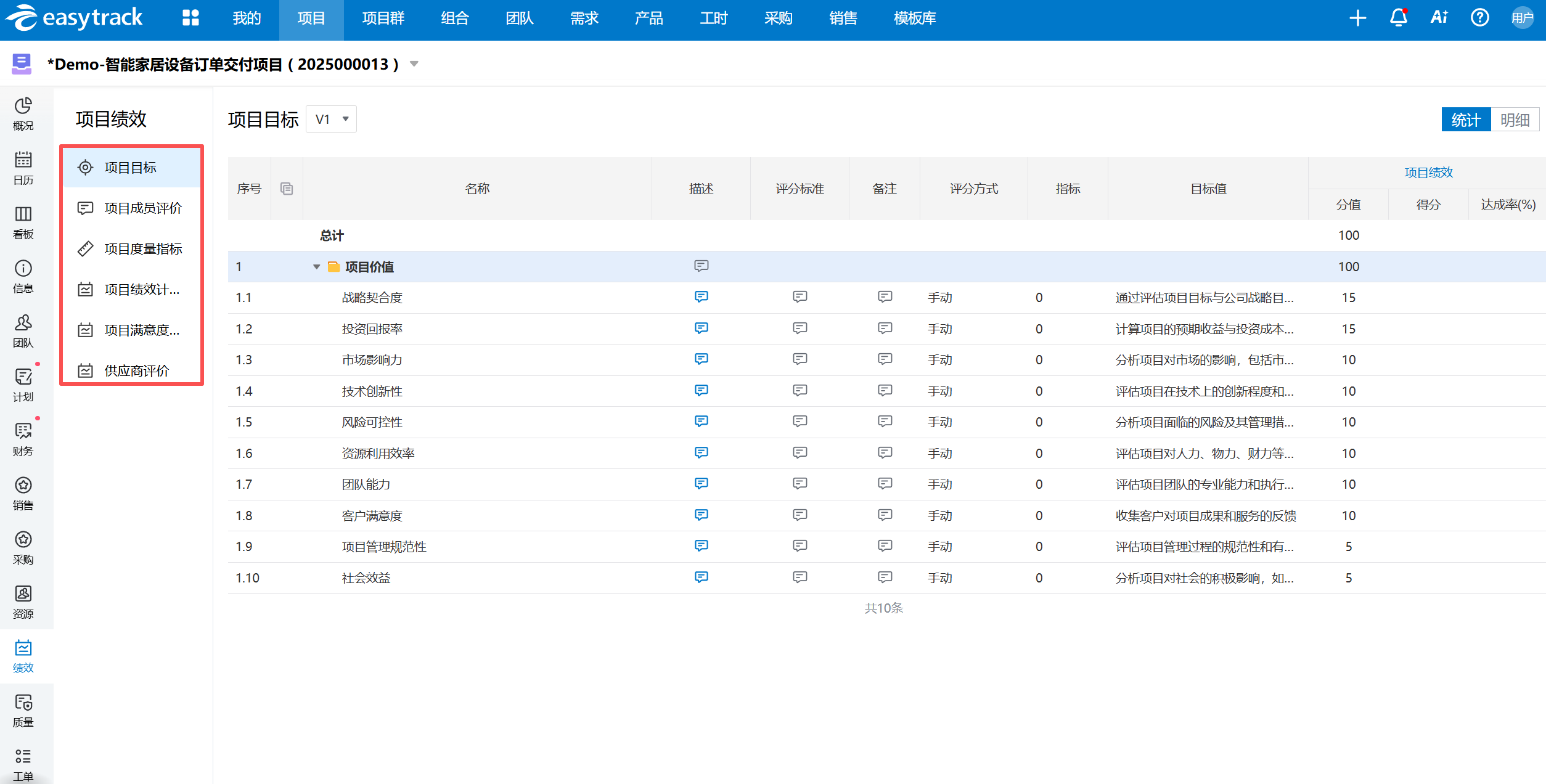This screenshot has height=784, width=1546.
Task: Open description comment for 社会效益
Action: (x=701, y=578)
